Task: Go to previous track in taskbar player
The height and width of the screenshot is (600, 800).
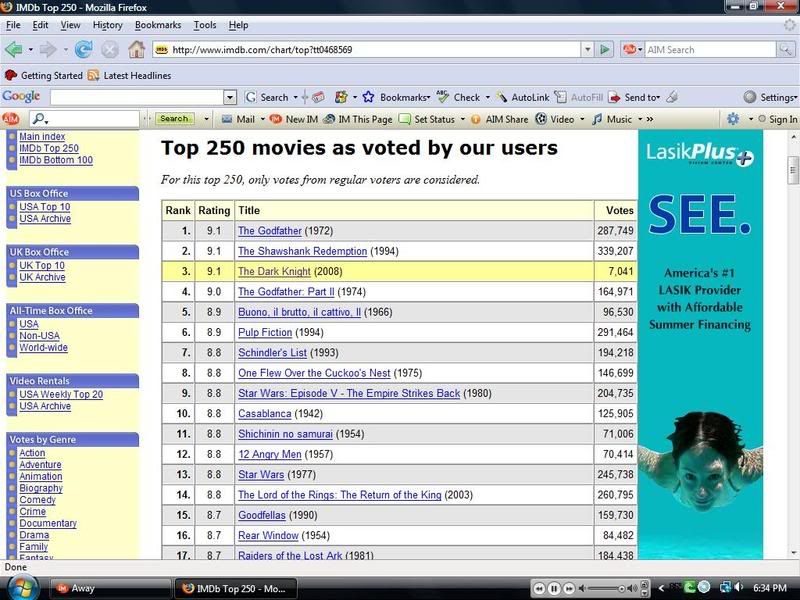Action: [x=539, y=588]
